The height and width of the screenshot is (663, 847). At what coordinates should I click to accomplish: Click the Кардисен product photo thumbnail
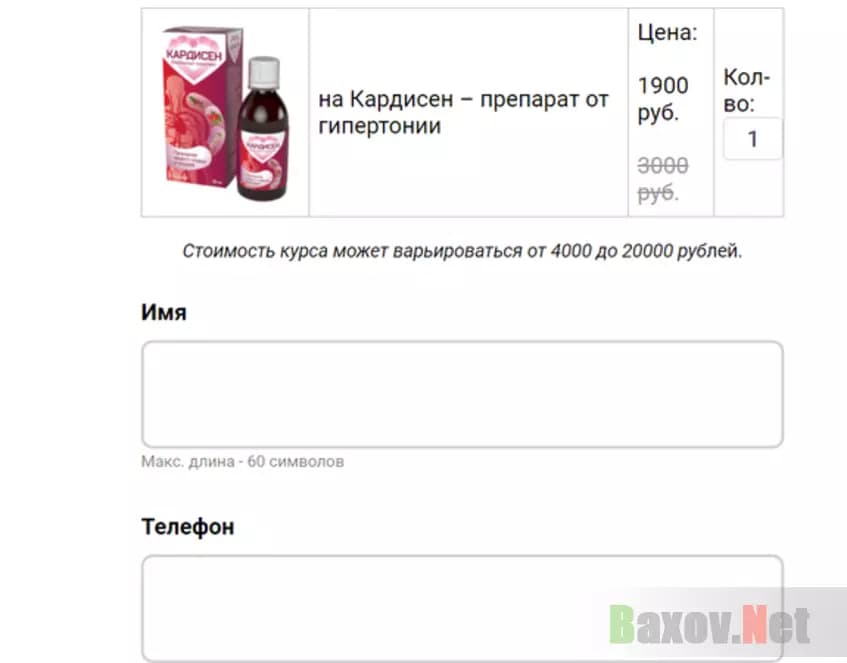pos(226,113)
